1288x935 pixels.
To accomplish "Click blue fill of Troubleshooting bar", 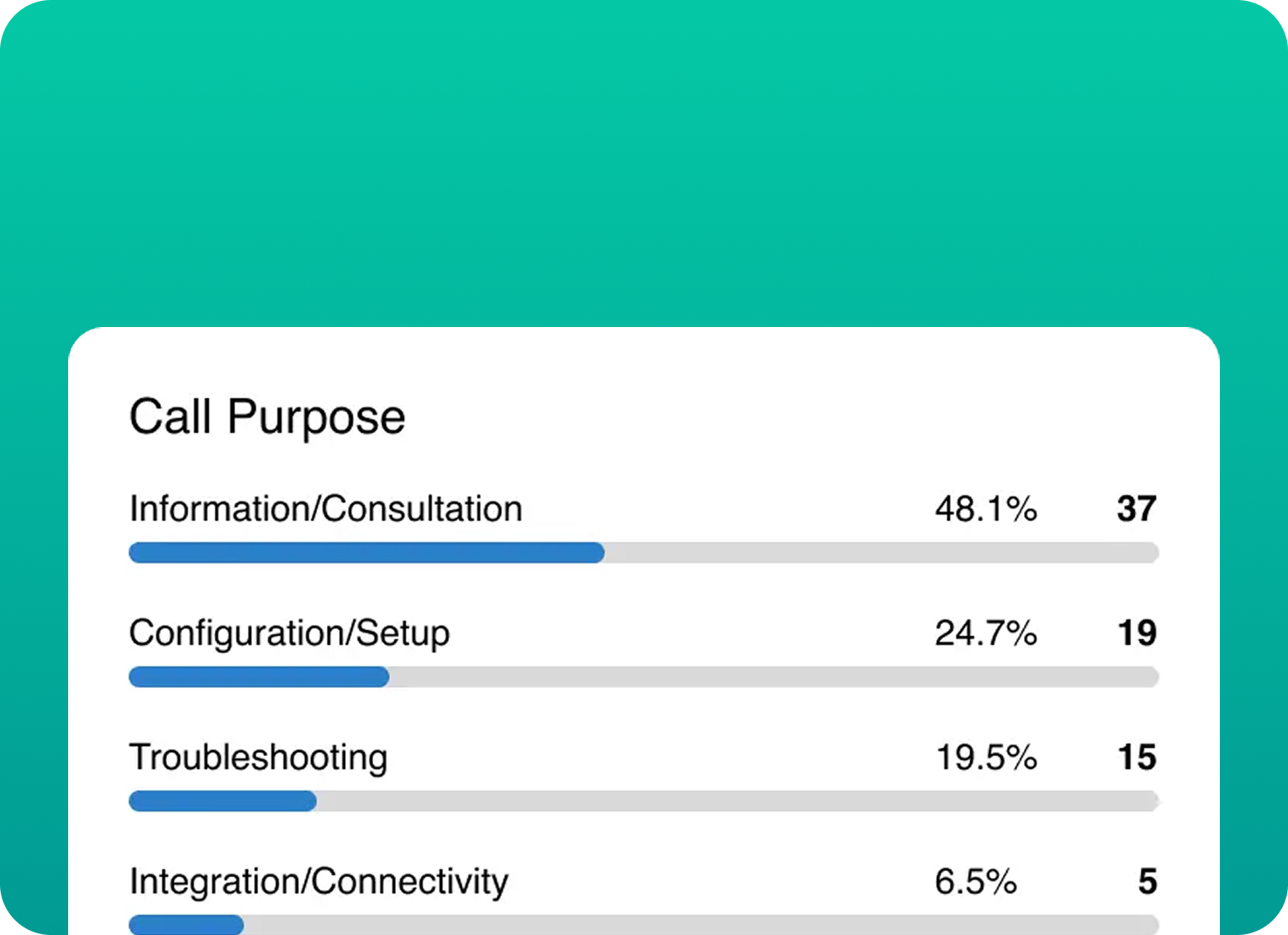I will (222, 801).
